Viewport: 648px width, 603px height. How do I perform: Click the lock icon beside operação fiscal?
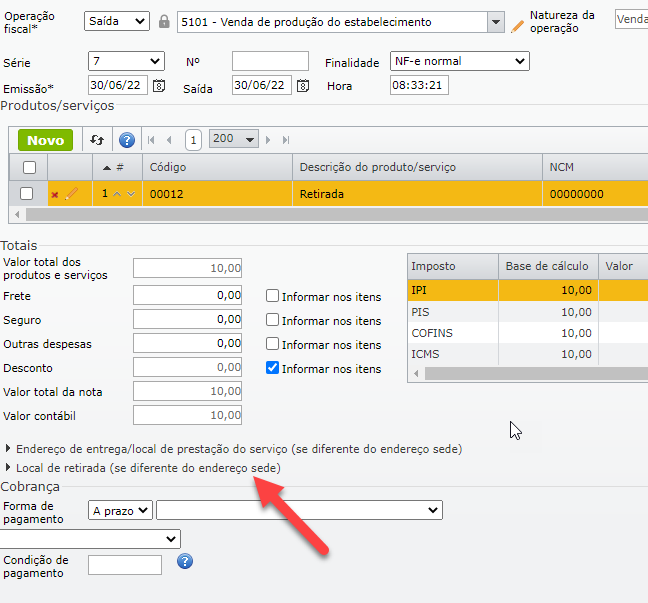[x=165, y=21]
